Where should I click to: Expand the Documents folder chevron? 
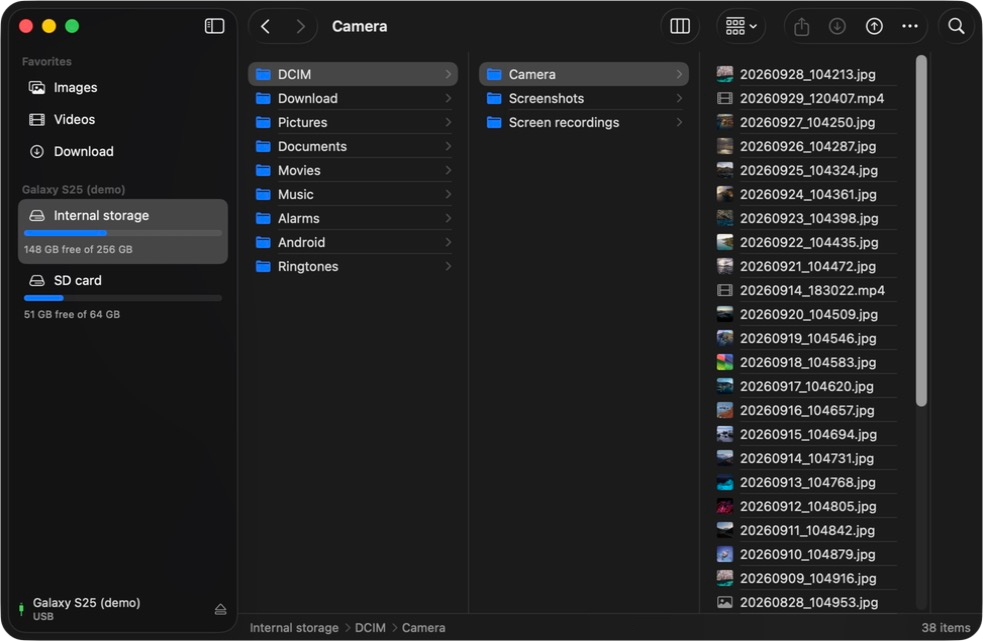click(x=448, y=146)
